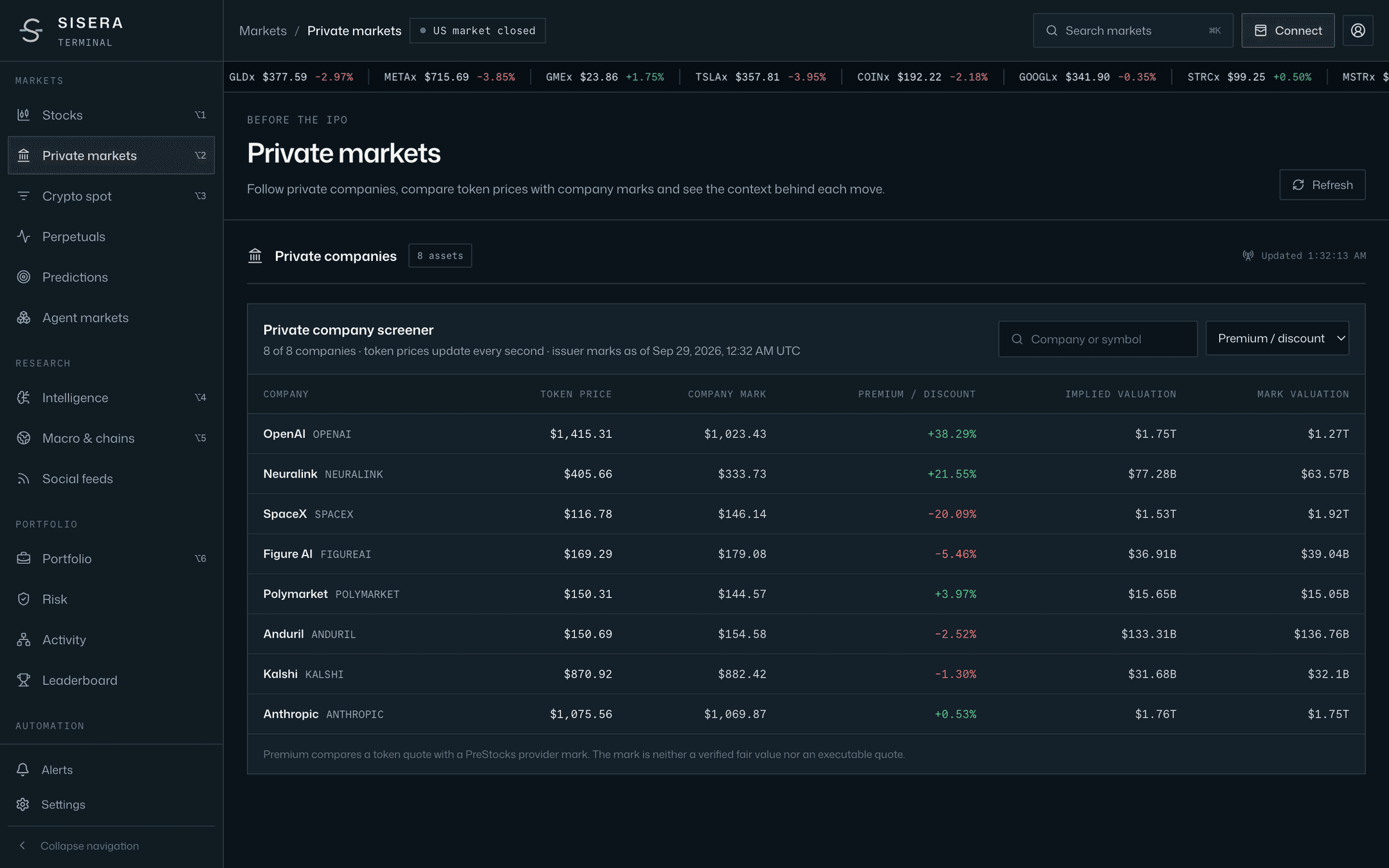Click the Crypto spot filter icon
Image resolution: width=1389 pixels, height=868 pixels.
pos(24,196)
